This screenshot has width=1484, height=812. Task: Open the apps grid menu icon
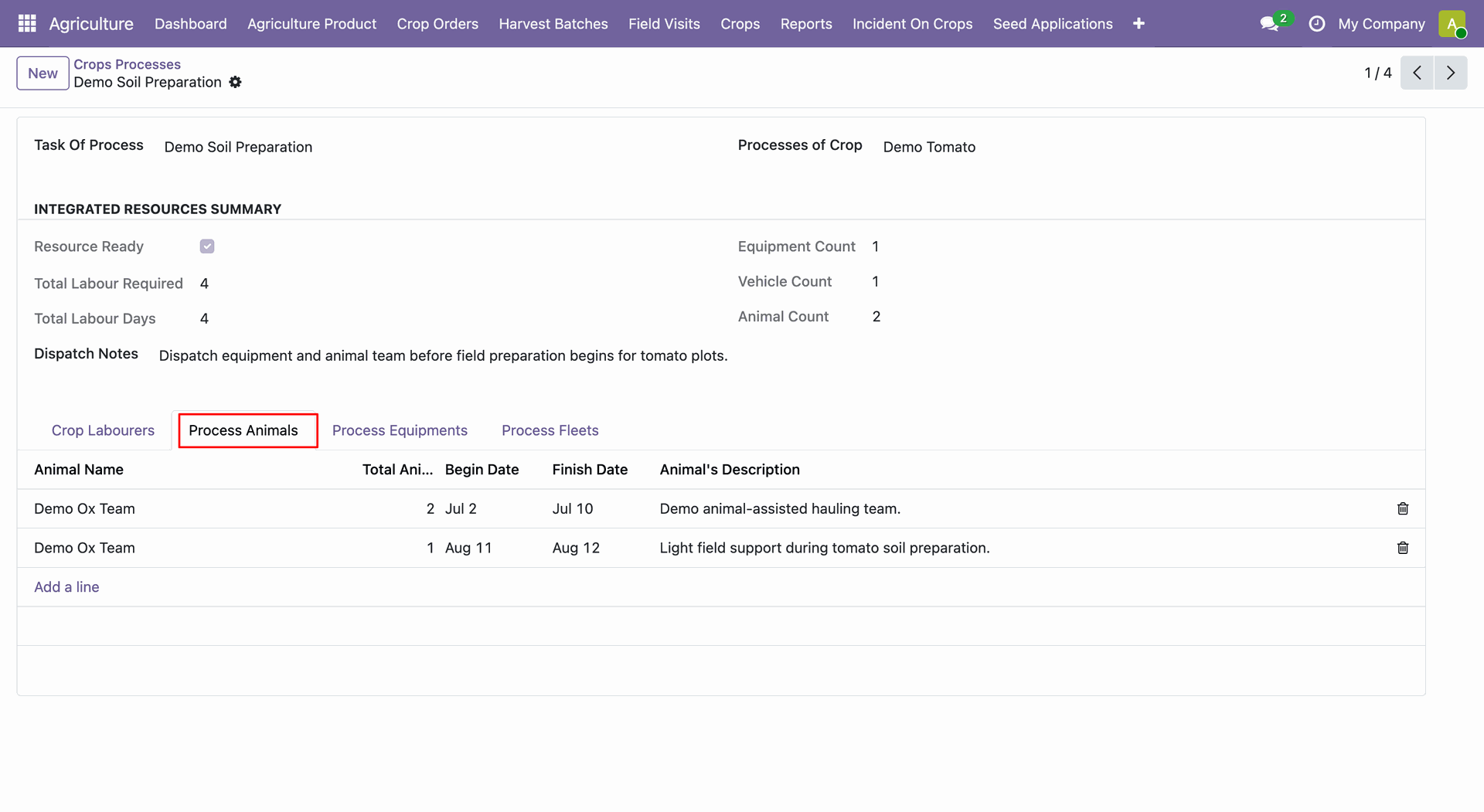point(27,23)
